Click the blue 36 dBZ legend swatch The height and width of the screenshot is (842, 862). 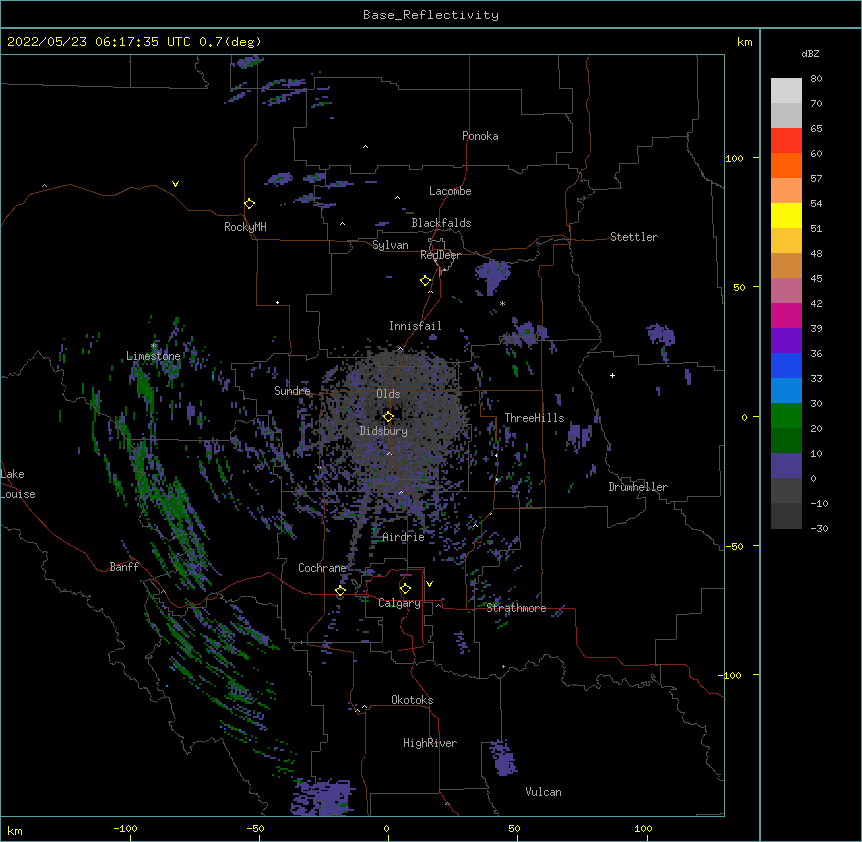786,365
